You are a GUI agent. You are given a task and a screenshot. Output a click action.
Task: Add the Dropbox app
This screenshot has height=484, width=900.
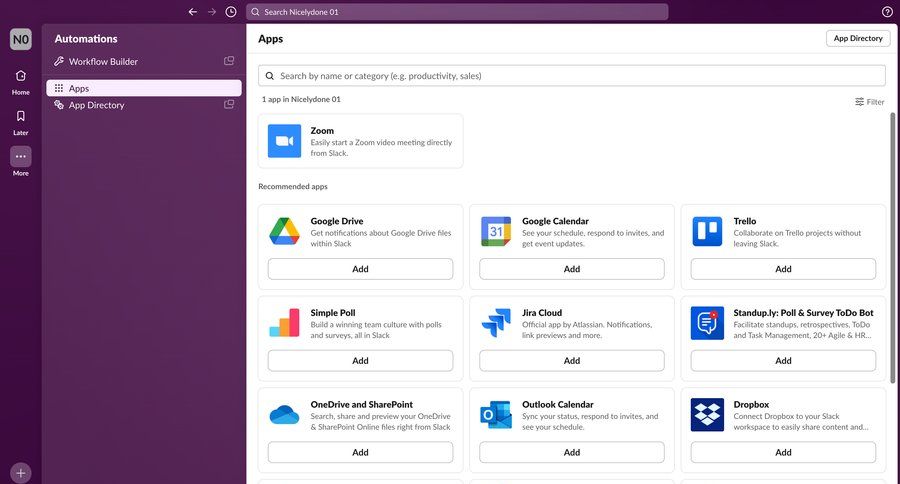[x=783, y=452]
